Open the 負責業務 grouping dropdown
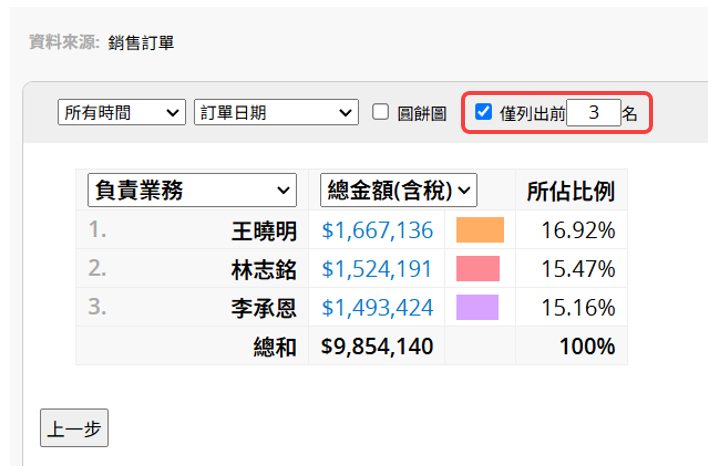The image size is (708, 471). (x=192, y=190)
